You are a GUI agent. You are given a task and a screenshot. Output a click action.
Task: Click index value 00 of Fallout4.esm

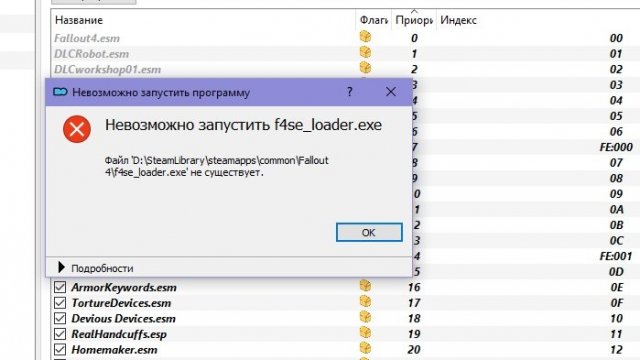point(616,38)
